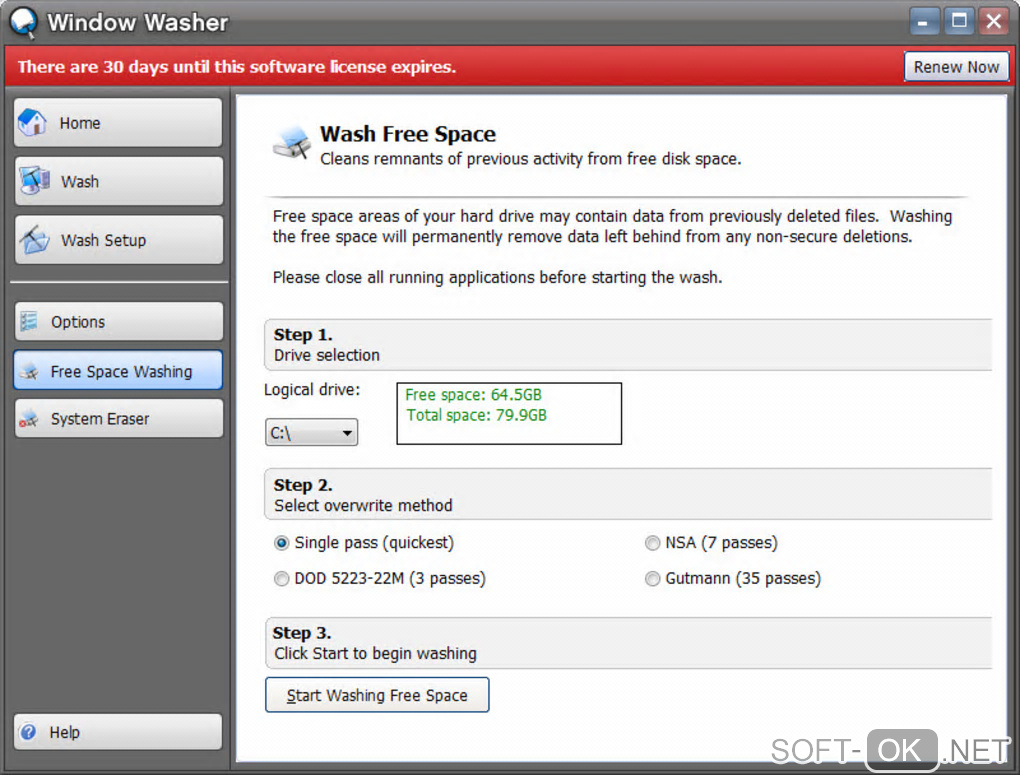Open the Wash section
This screenshot has height=775, width=1020.
118,181
